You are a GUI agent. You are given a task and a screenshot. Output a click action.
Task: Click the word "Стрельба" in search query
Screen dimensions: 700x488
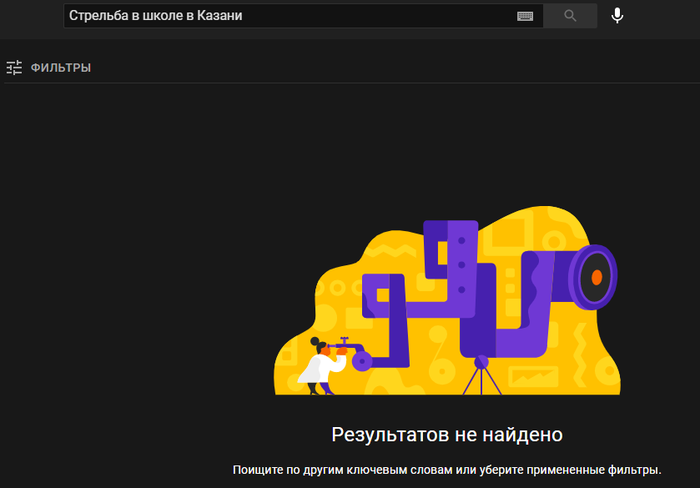pos(98,16)
